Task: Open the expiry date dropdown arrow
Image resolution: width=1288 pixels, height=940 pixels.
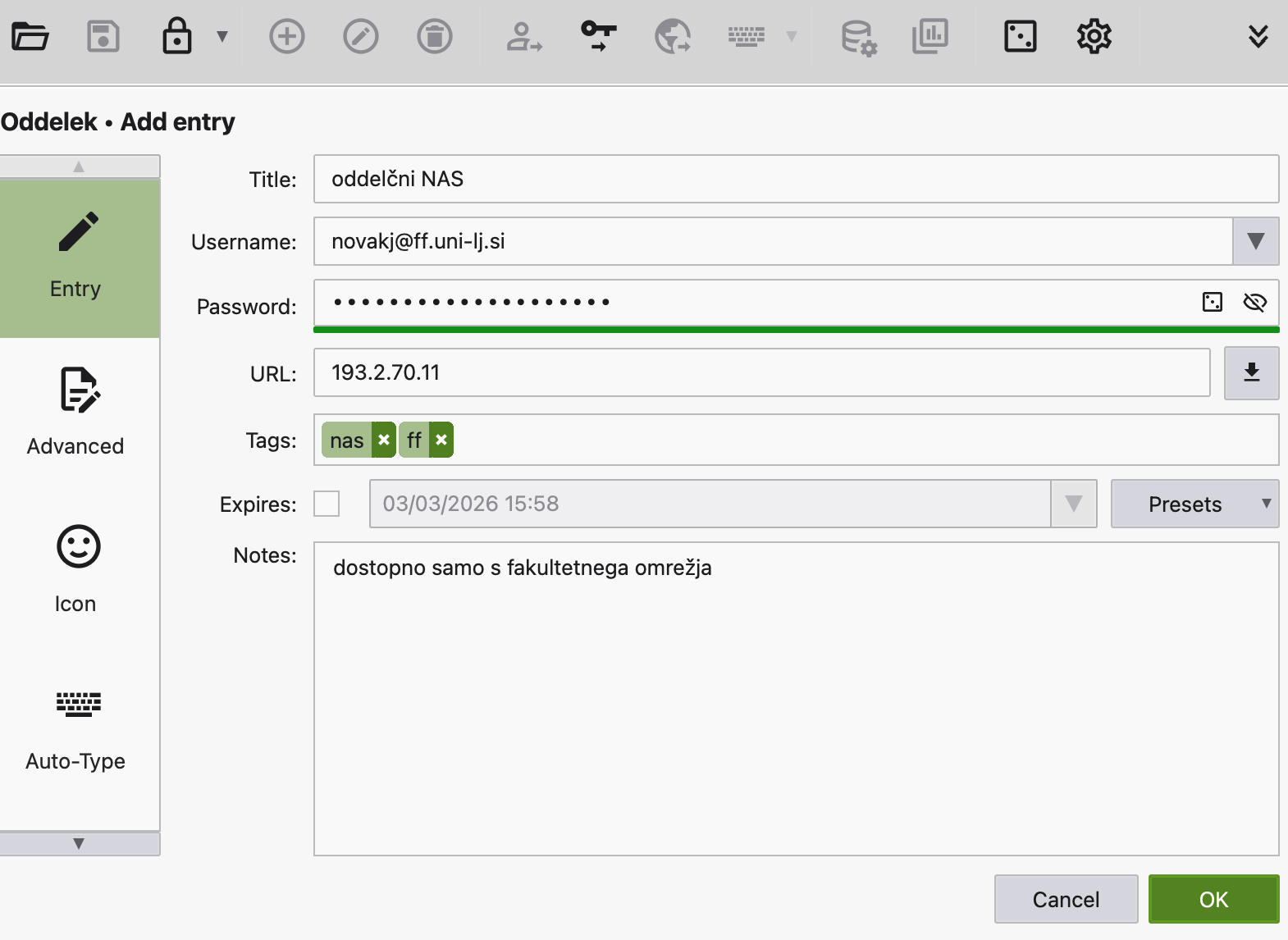Action: pyautogui.click(x=1074, y=504)
